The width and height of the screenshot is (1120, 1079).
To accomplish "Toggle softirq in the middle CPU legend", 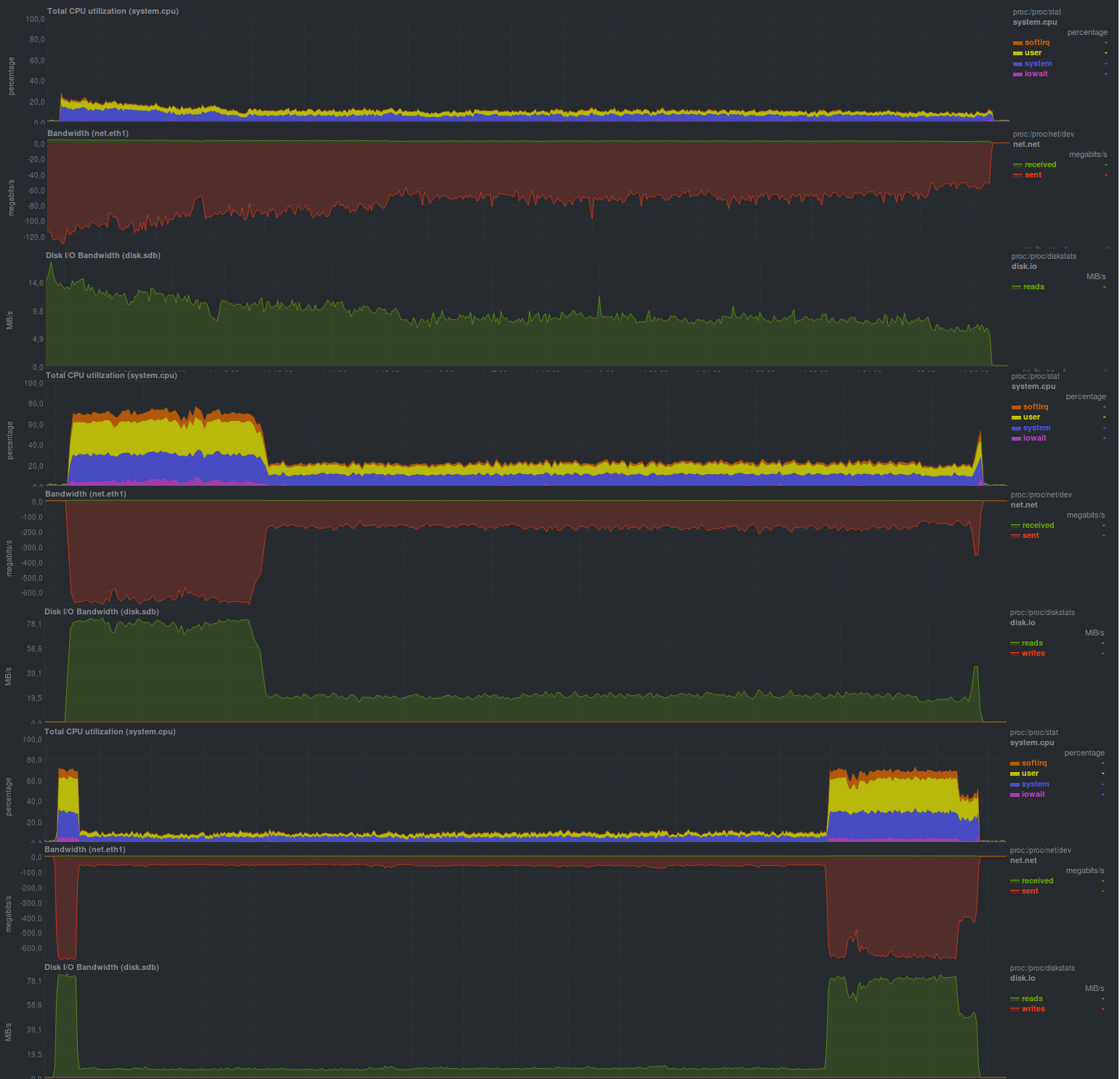I will pyautogui.click(x=1036, y=407).
